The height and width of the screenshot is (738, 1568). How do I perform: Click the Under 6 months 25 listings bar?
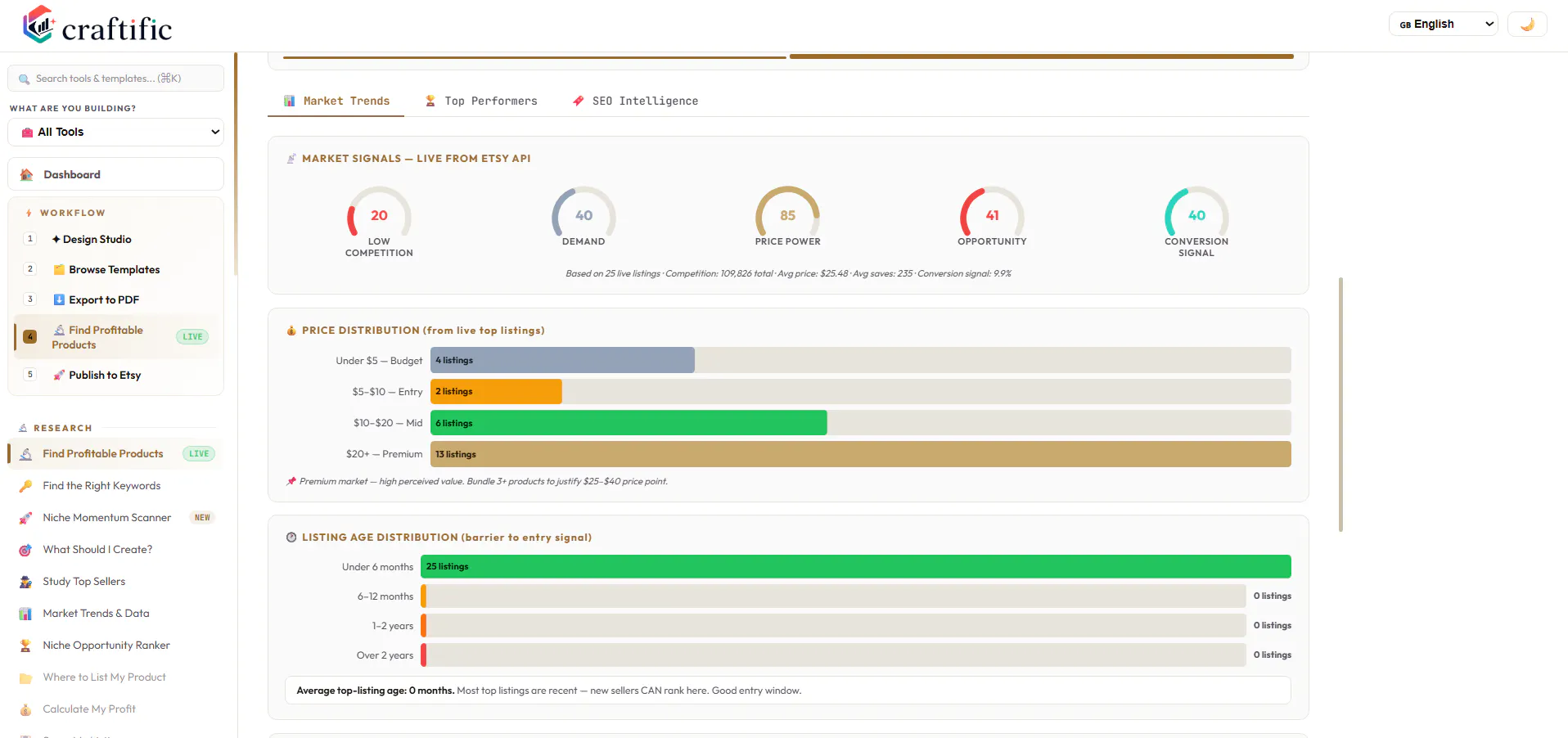coord(856,566)
